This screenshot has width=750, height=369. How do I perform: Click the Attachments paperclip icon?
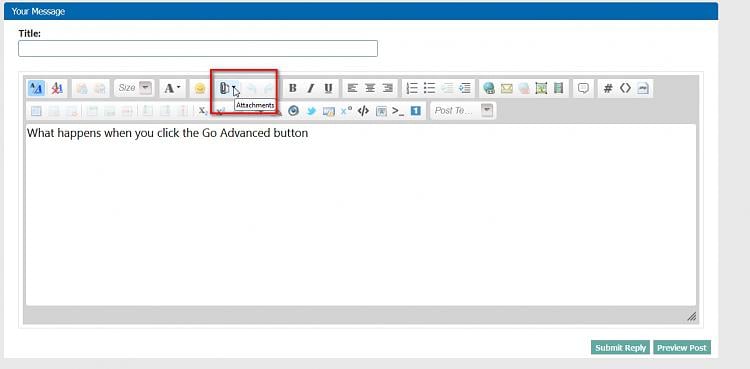click(224, 88)
